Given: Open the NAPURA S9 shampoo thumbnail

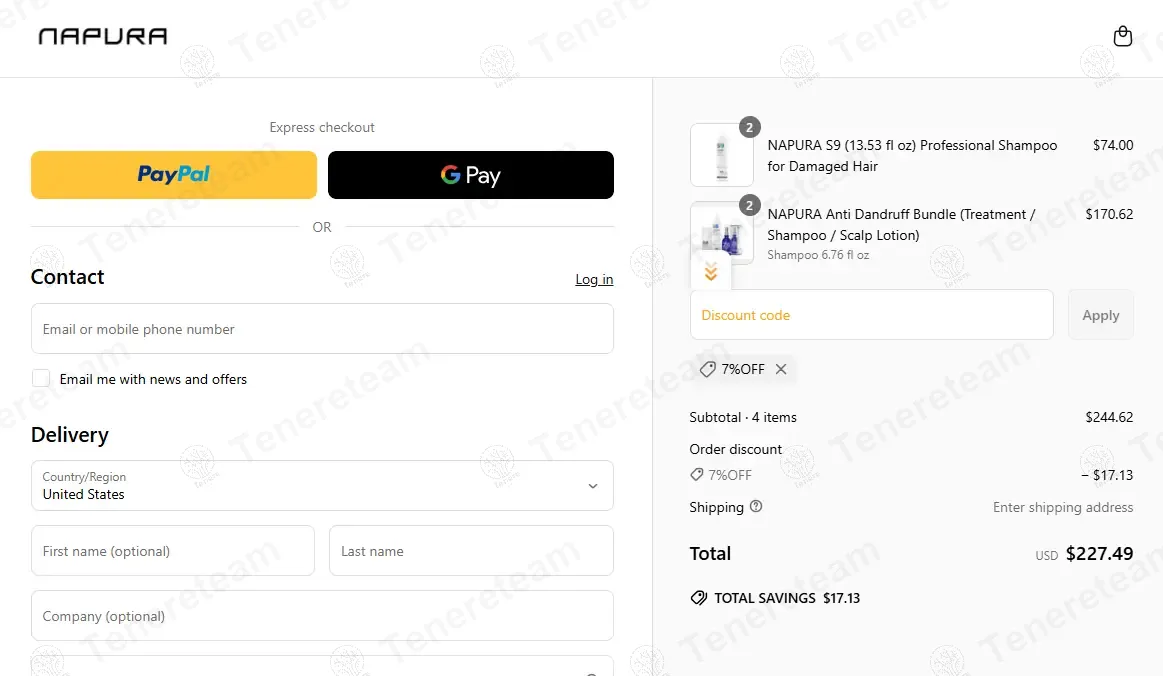Looking at the screenshot, I should click(x=722, y=155).
